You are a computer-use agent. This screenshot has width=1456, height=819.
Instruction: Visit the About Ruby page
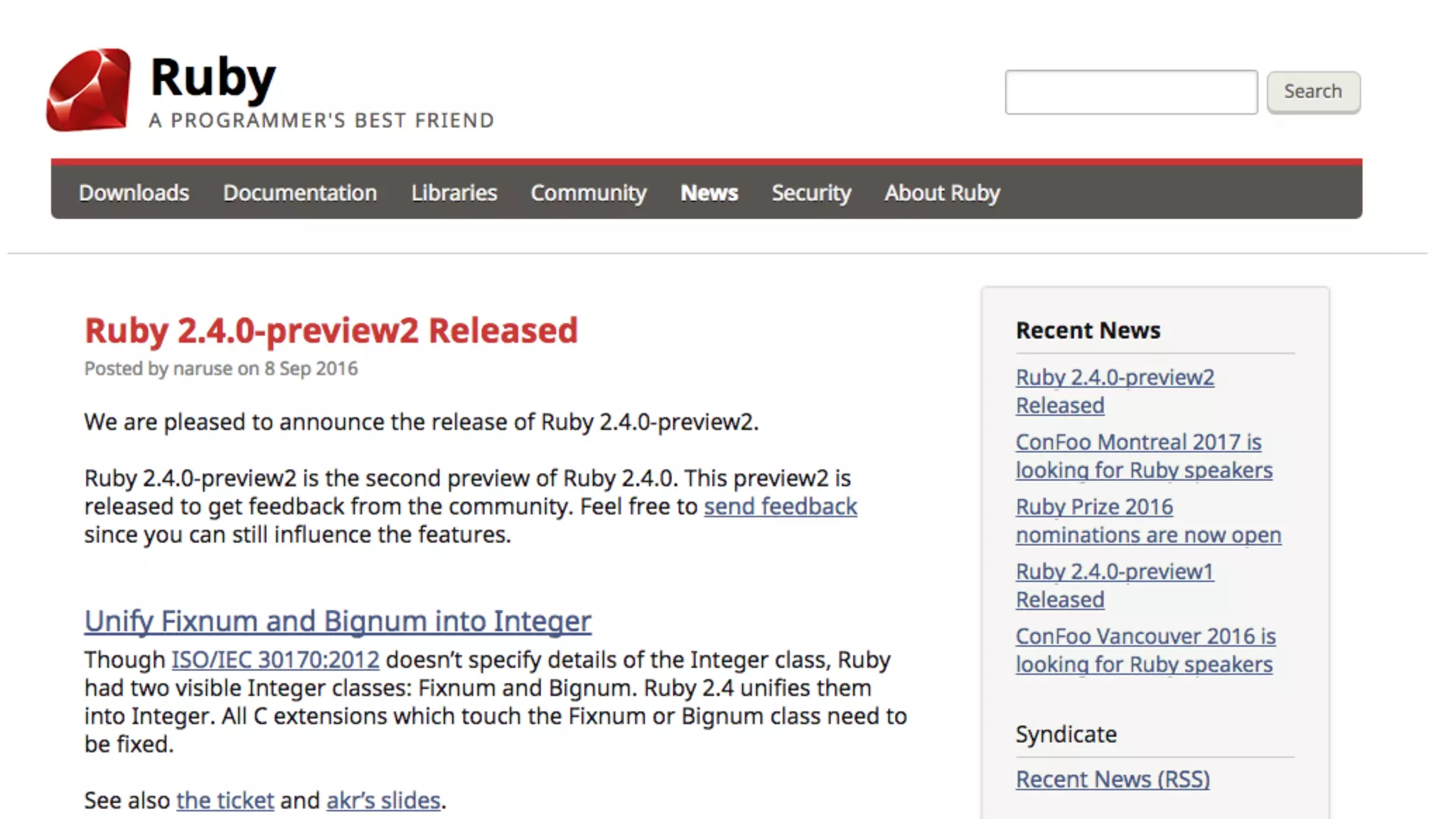(941, 193)
